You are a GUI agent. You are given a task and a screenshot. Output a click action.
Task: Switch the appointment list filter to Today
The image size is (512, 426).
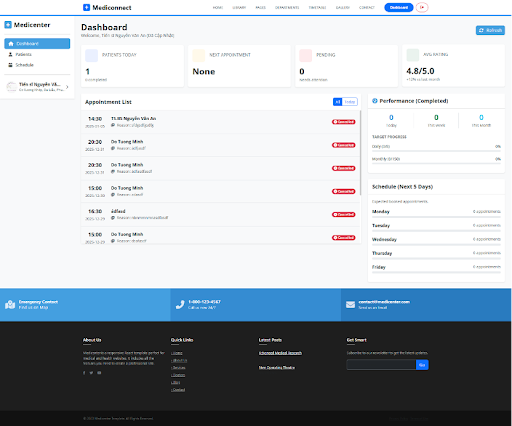(x=350, y=102)
